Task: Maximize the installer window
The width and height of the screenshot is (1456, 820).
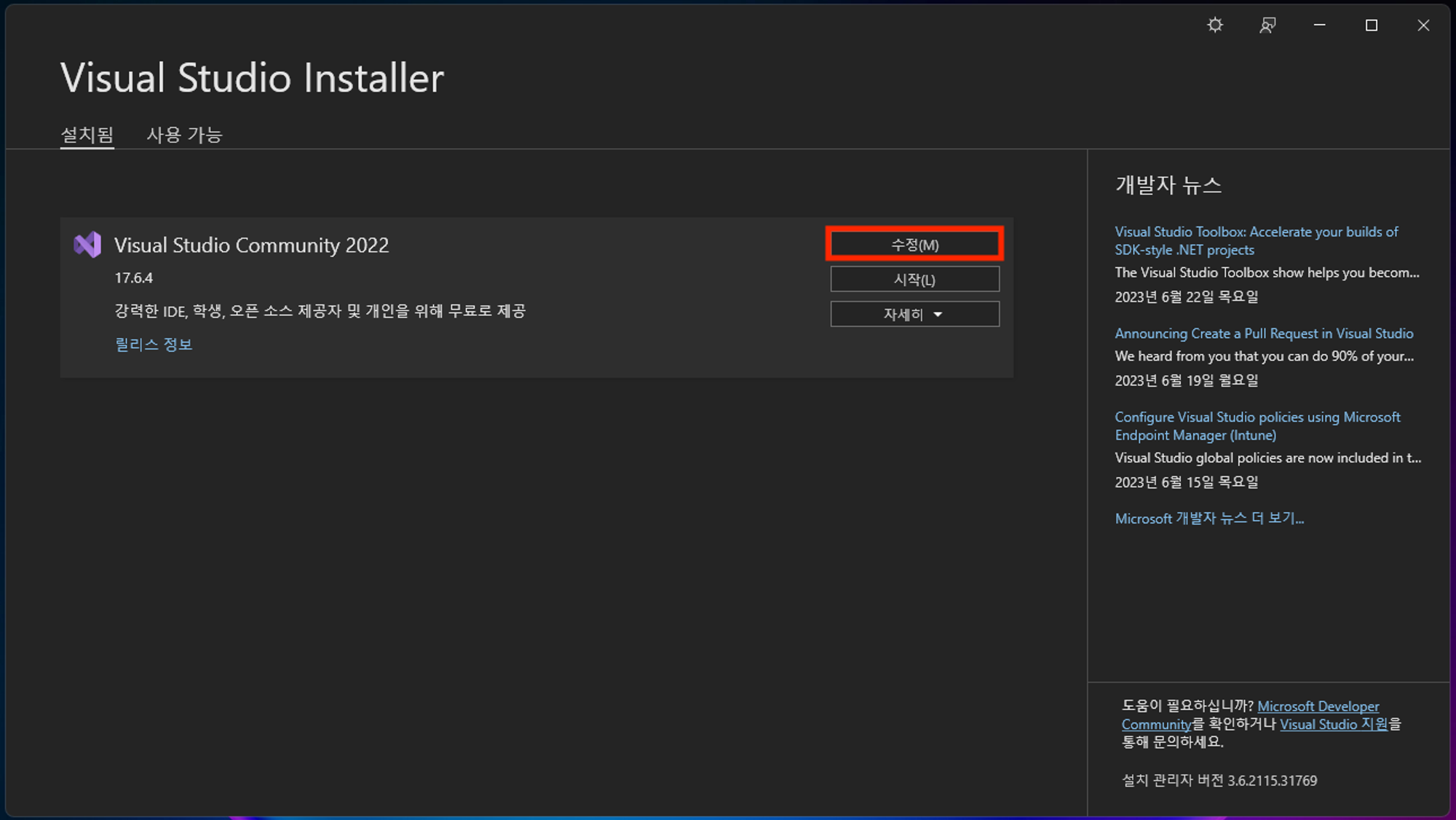Action: (1372, 25)
